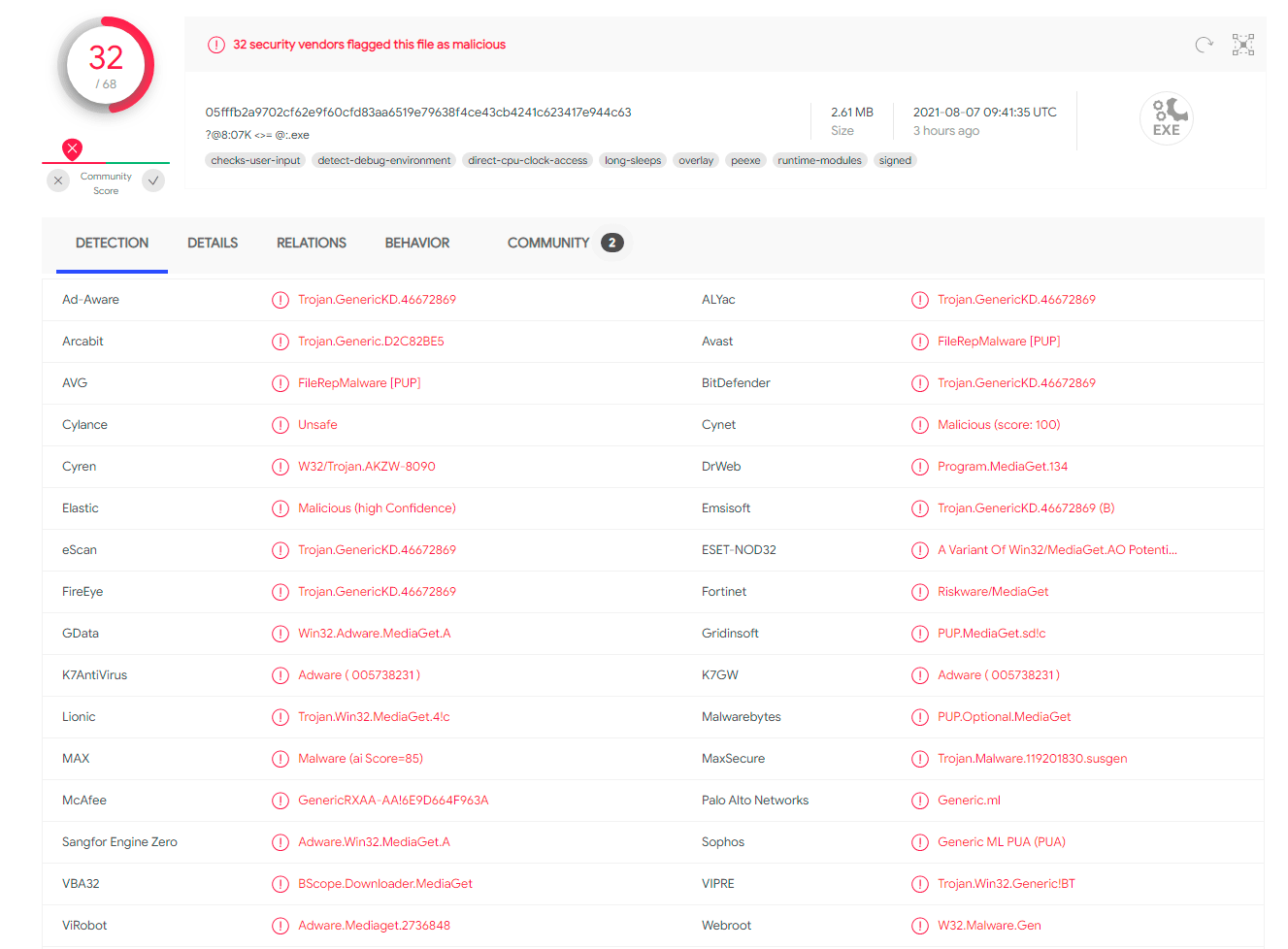1288x949 pixels.
Task: Click the file name ending in .exe
Action: (x=257, y=135)
